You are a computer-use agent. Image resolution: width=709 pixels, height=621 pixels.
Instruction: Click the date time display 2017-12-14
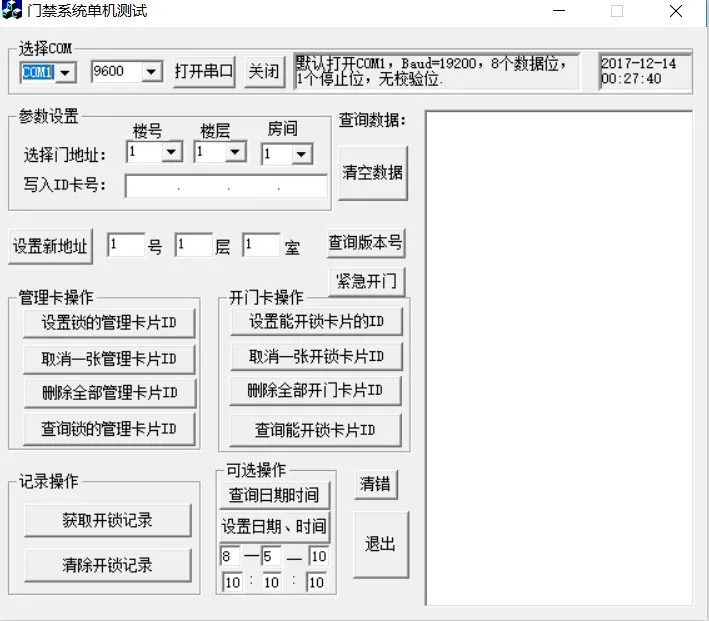[645, 71]
